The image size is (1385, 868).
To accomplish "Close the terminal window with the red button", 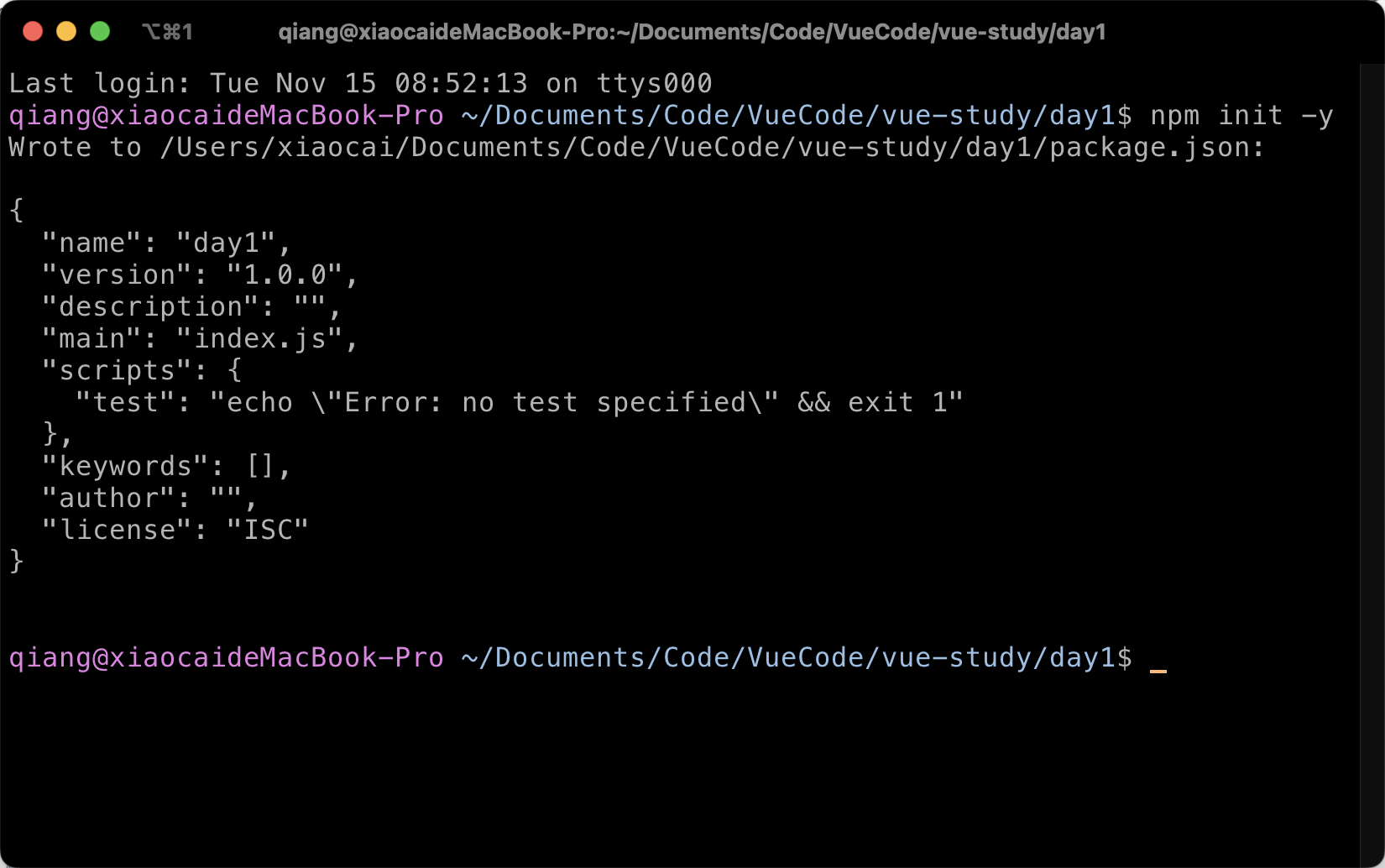I will pyautogui.click(x=33, y=32).
